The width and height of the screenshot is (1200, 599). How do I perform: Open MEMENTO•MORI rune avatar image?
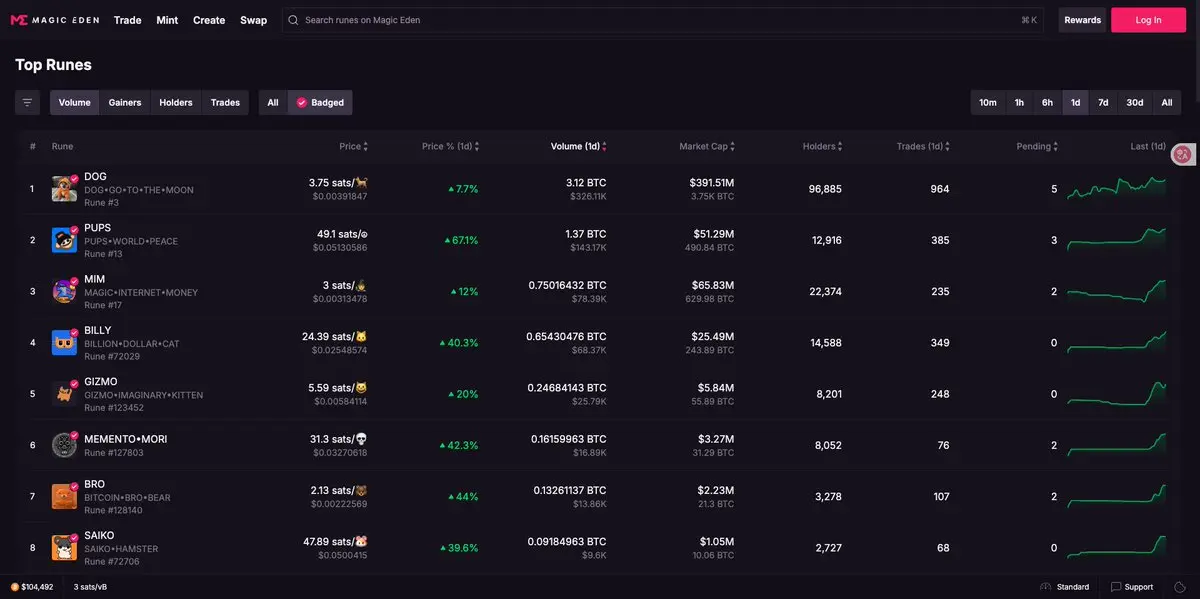click(65, 445)
